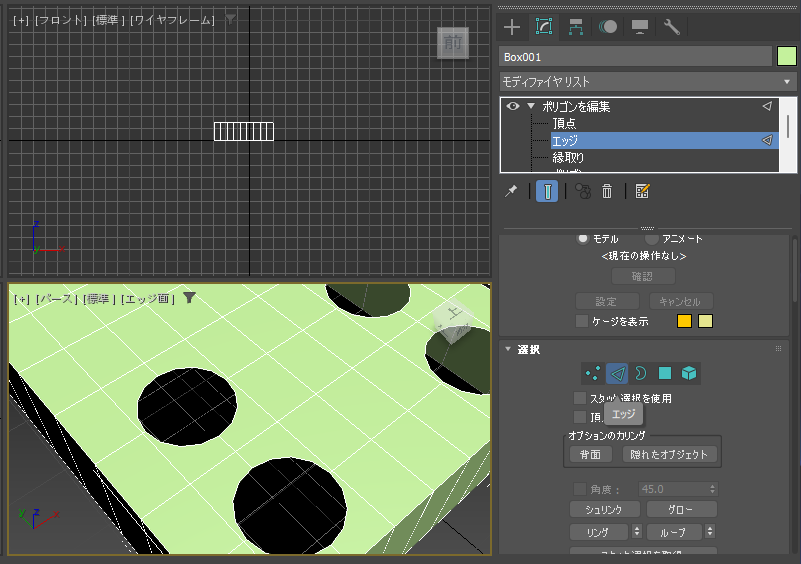Click the リング selection button

tap(599, 532)
